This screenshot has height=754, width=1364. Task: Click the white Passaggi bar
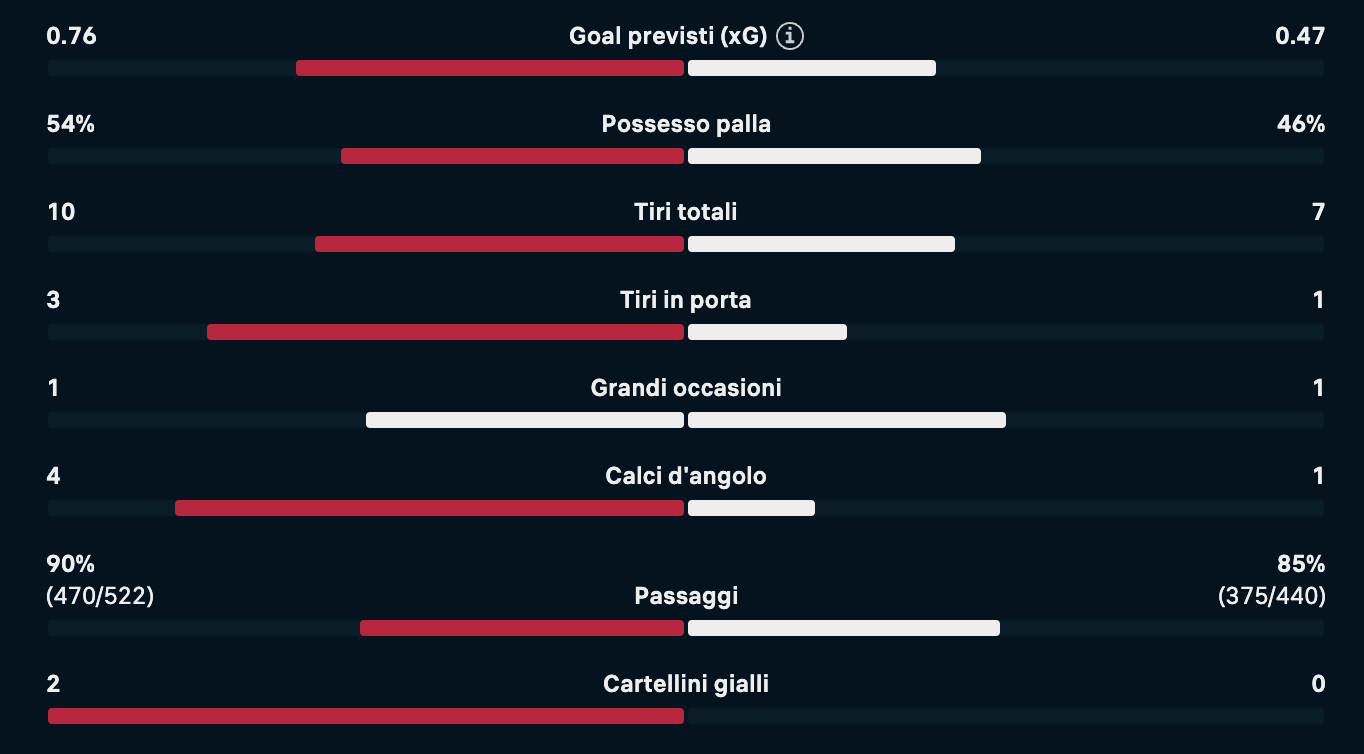844,628
